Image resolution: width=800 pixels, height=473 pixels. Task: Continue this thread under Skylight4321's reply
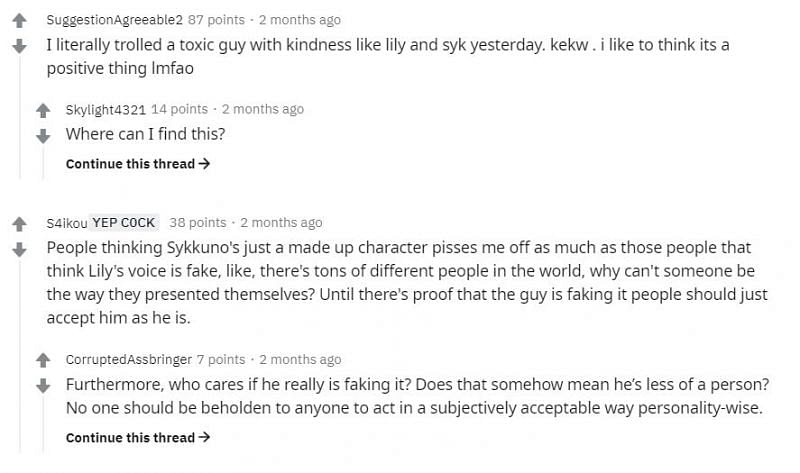(137, 164)
